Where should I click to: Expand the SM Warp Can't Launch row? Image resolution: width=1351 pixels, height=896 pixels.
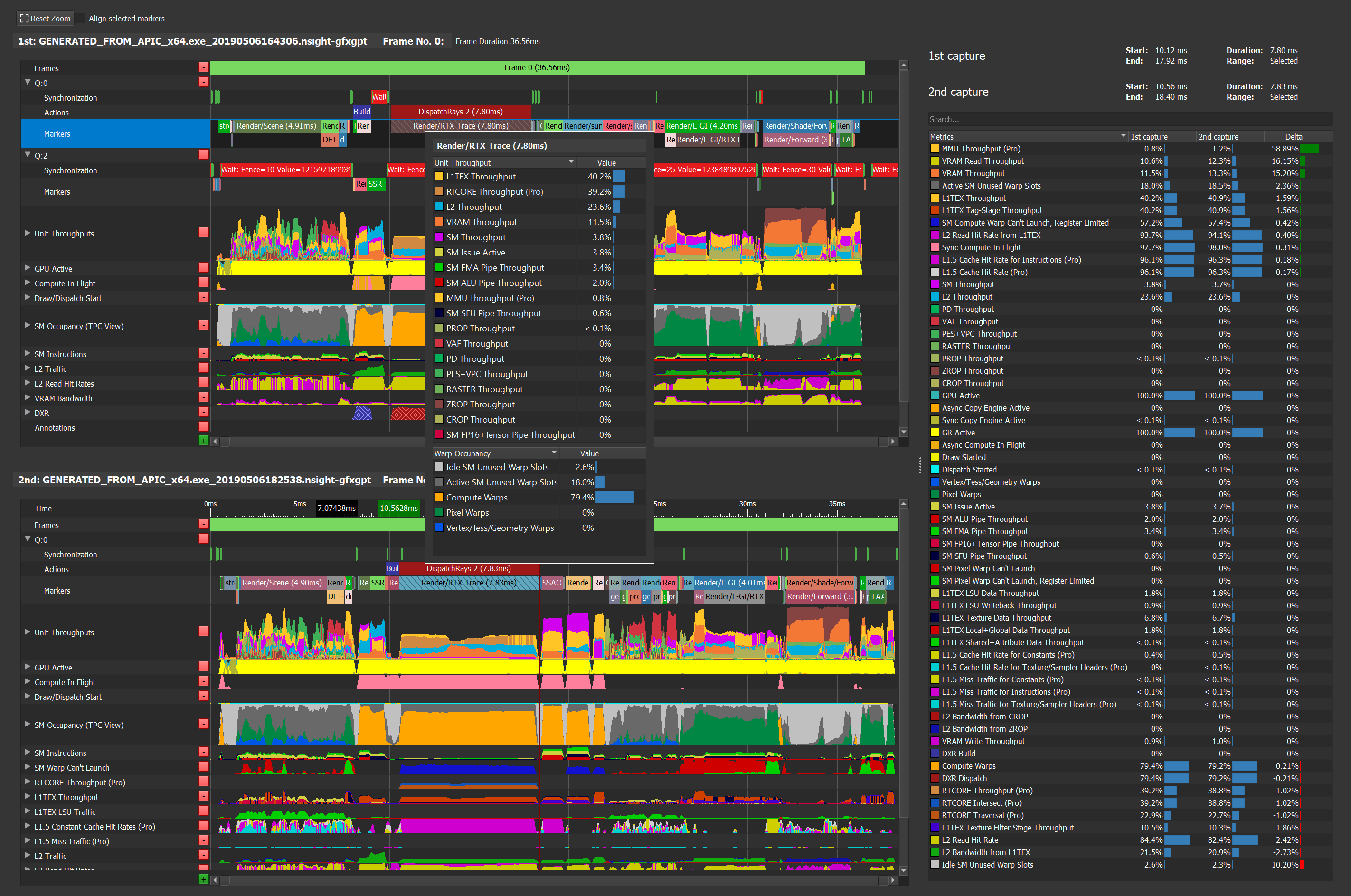point(28,767)
